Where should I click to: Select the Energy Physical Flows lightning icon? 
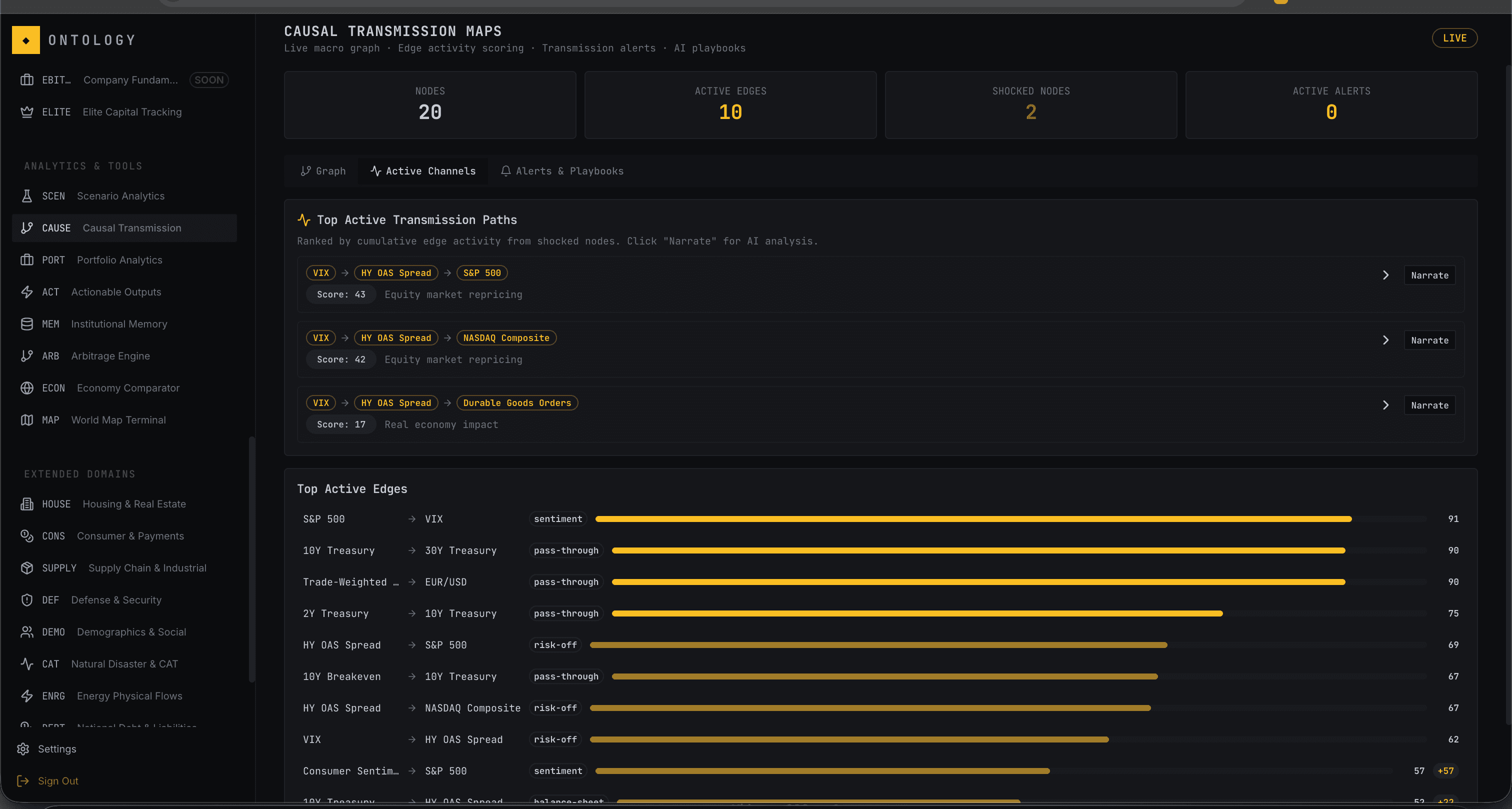pyautogui.click(x=27, y=695)
